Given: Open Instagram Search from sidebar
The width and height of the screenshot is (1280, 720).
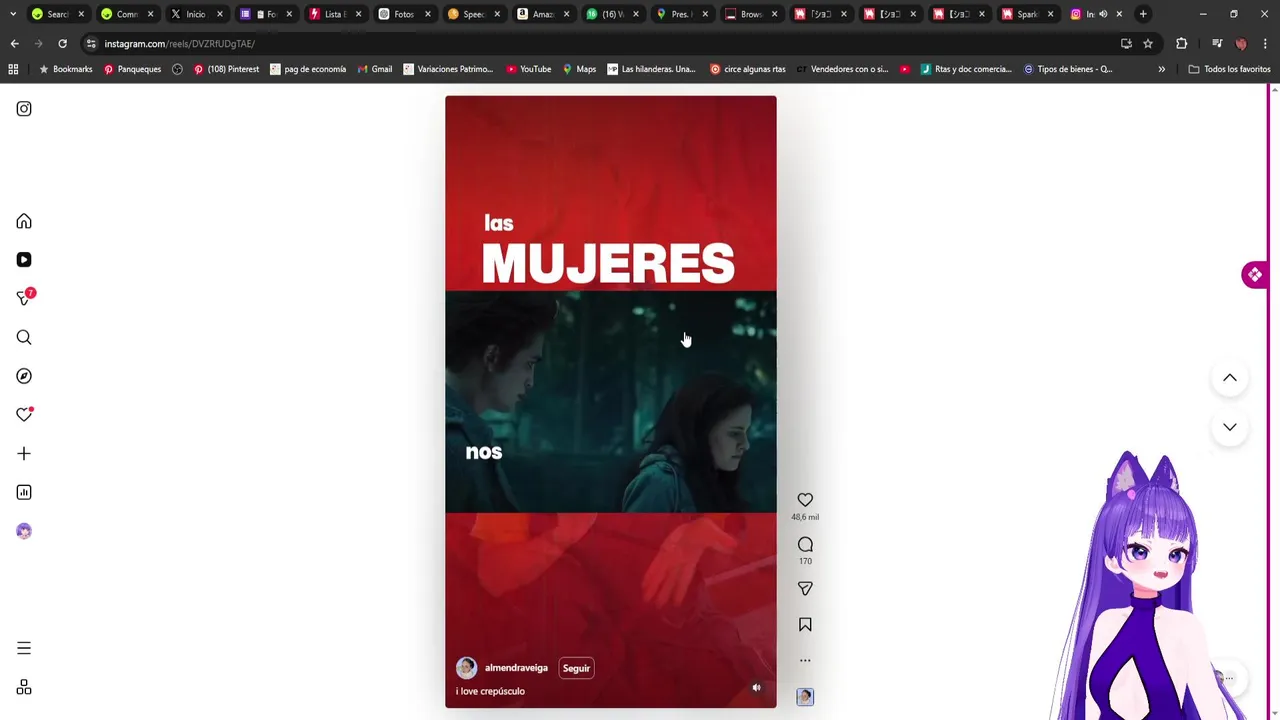Looking at the screenshot, I should pos(24,337).
